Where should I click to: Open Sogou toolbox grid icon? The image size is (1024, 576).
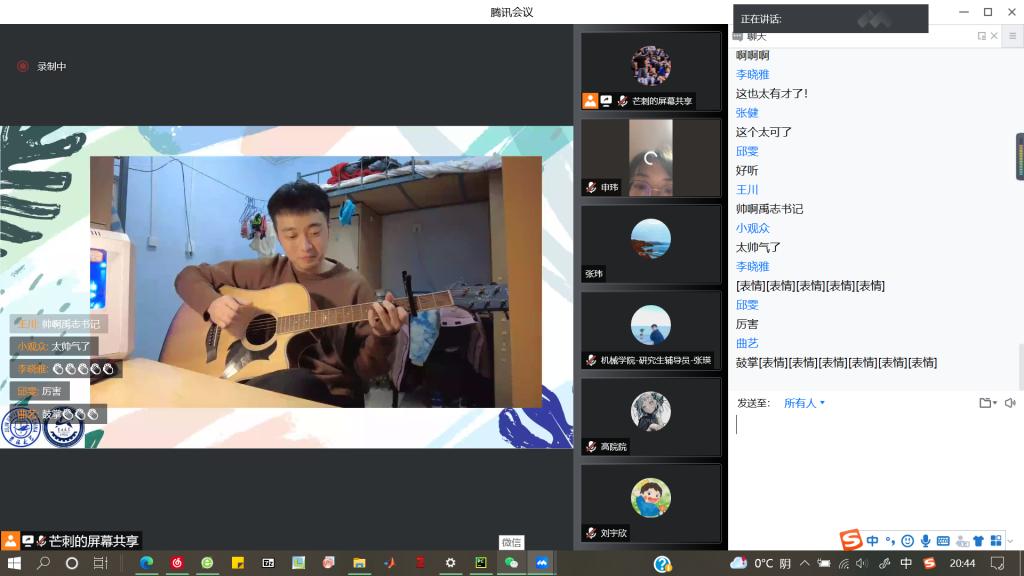995,541
